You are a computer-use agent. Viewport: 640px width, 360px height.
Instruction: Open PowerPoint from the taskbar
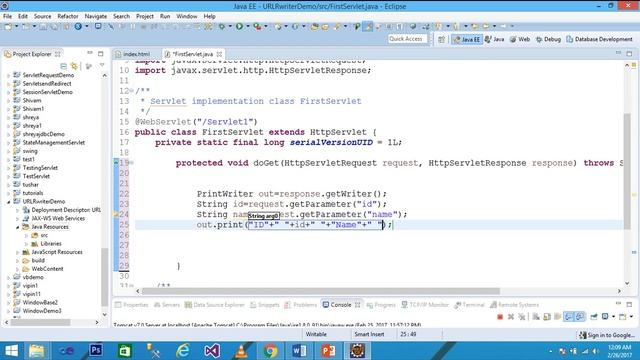pos(328,351)
